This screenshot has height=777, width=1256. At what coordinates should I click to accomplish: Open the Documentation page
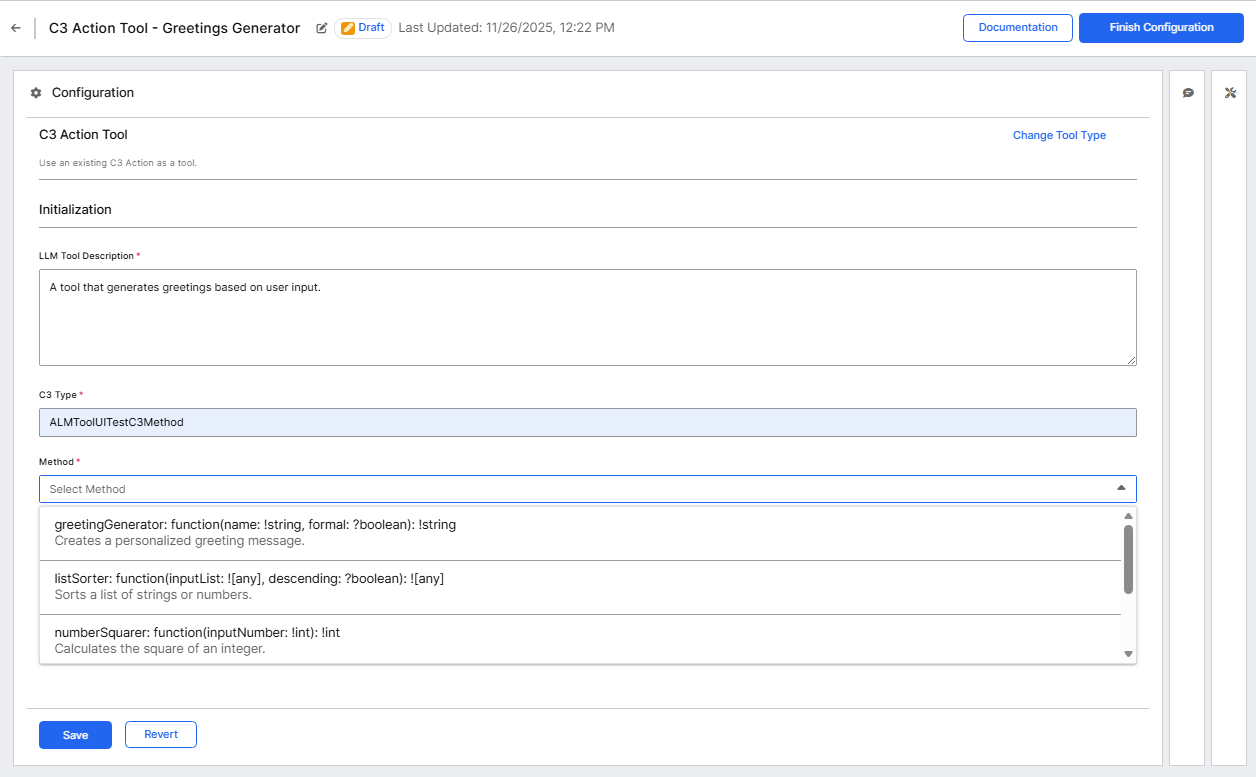(1017, 28)
